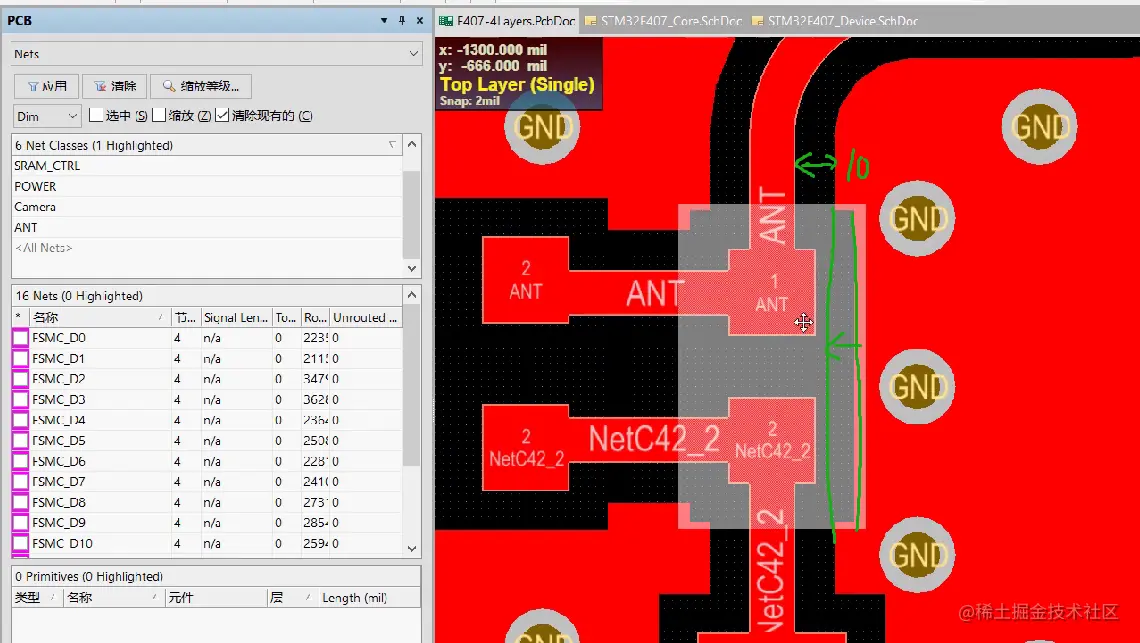Select the ANT net class
The width and height of the screenshot is (1140, 643).
coord(207,228)
